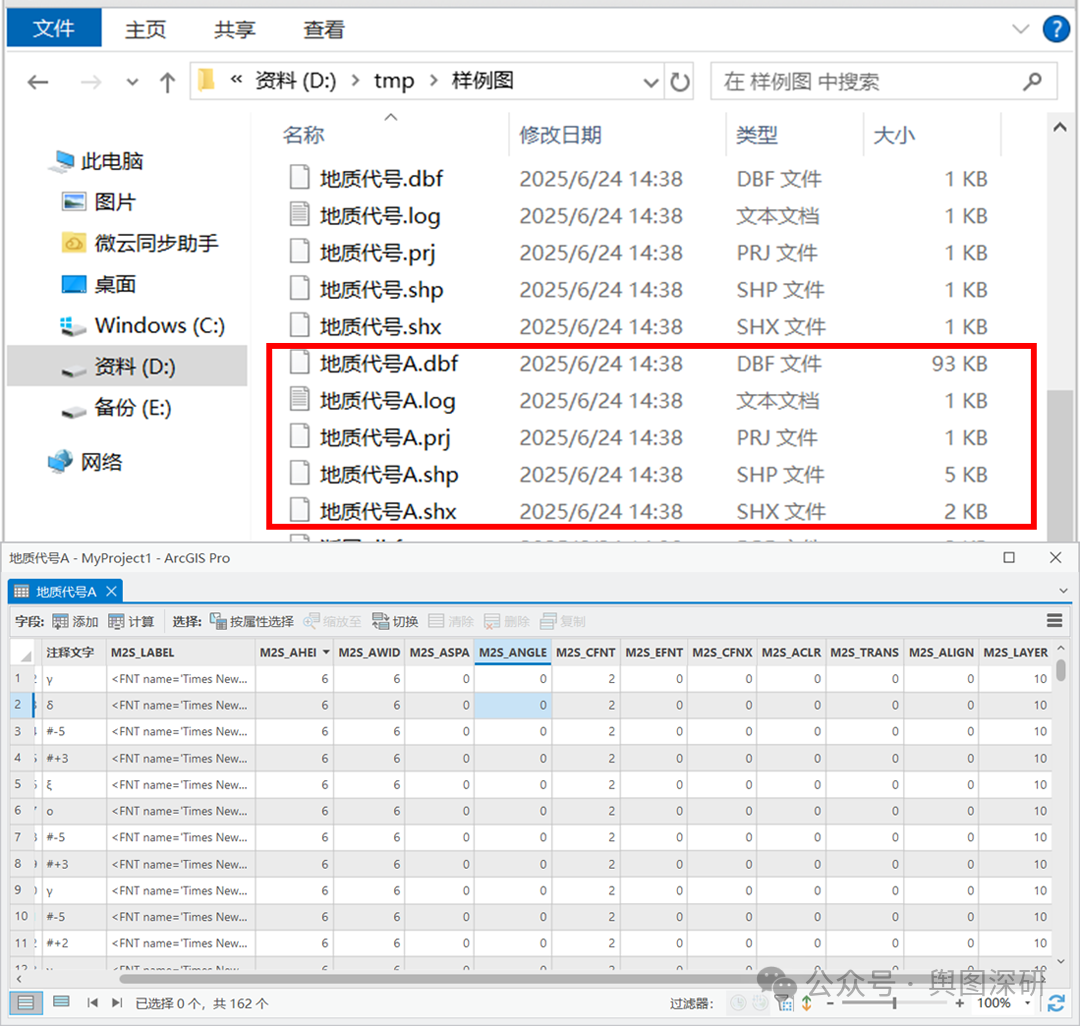Switch to the 查看 ribbon tab
This screenshot has width=1080, height=1026.
323,30
